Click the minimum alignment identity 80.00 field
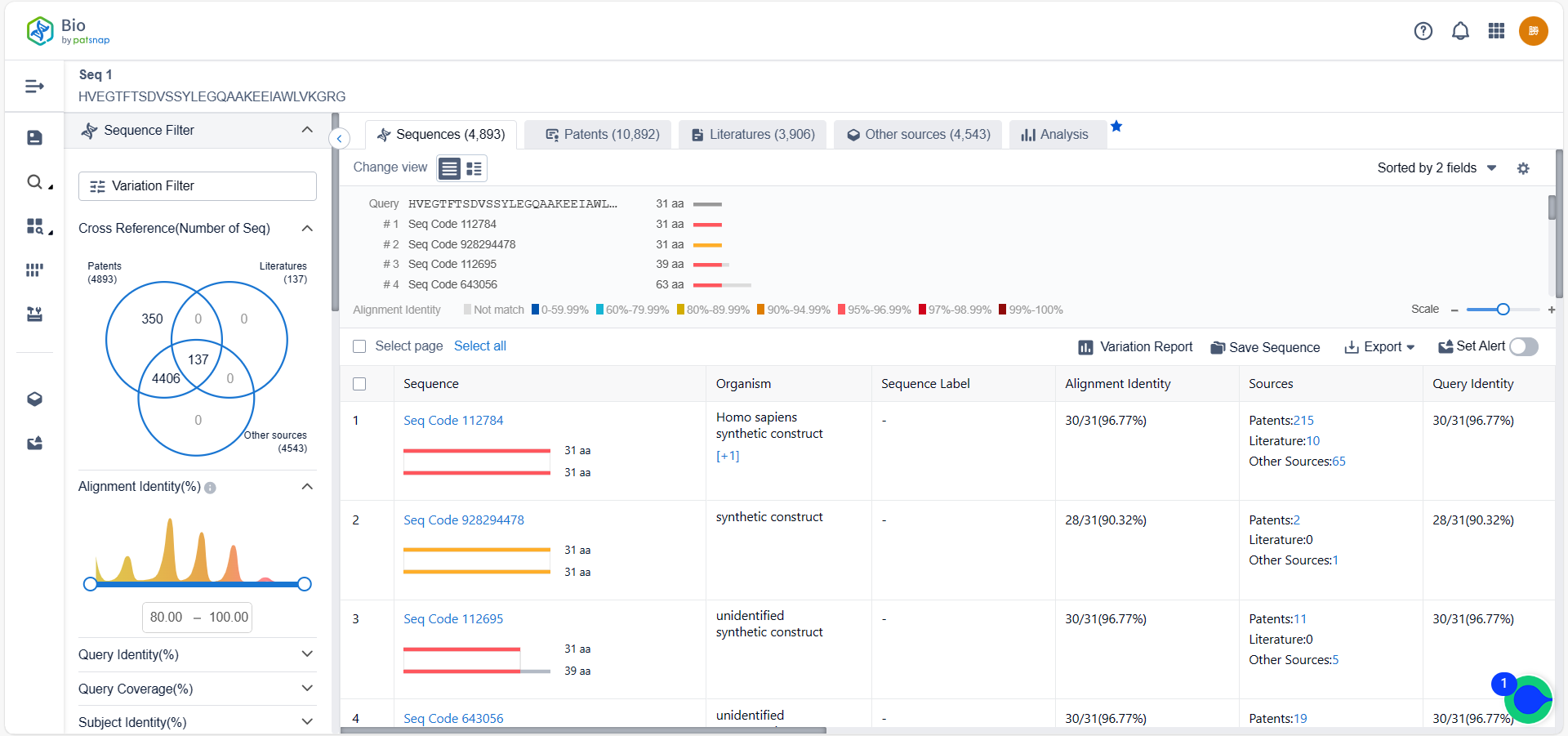This screenshot has height=736, width=1568. pos(167,617)
